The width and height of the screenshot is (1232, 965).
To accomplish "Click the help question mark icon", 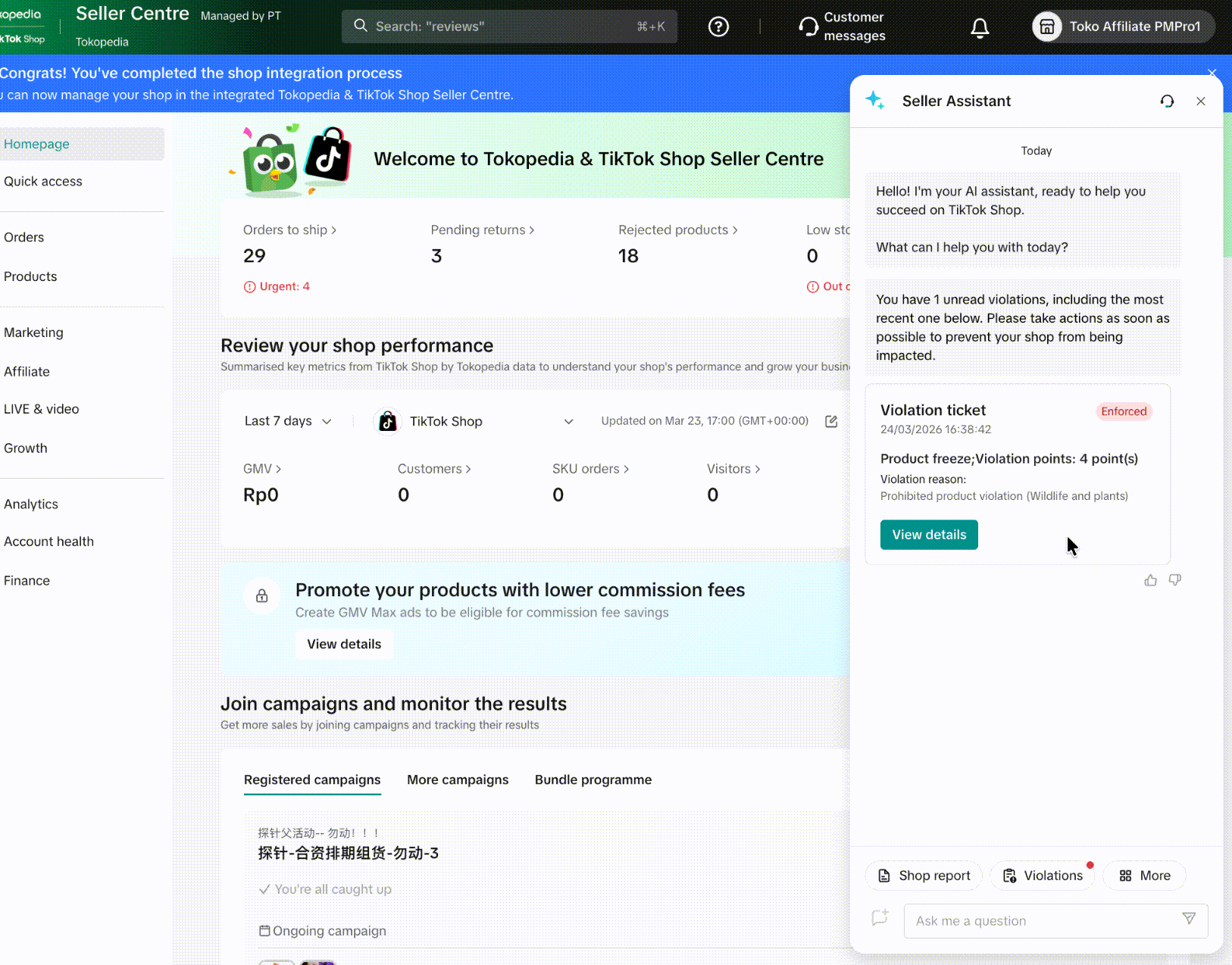I will coord(718,27).
